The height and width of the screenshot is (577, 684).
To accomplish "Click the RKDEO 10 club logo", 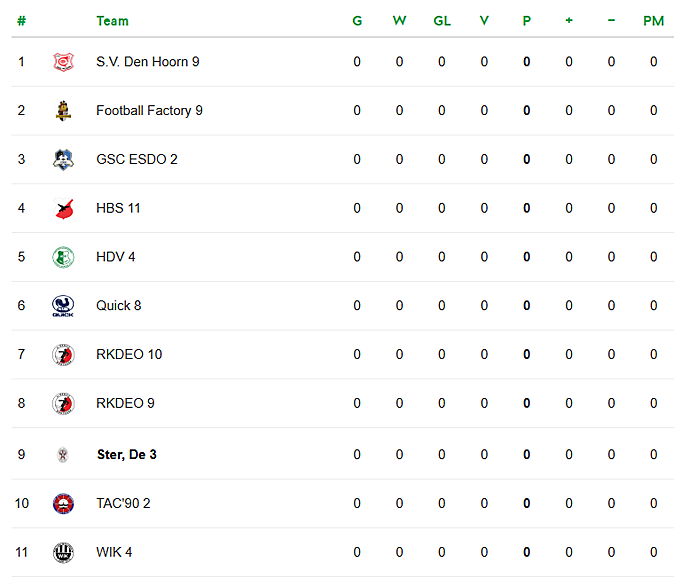I will pos(63,355).
